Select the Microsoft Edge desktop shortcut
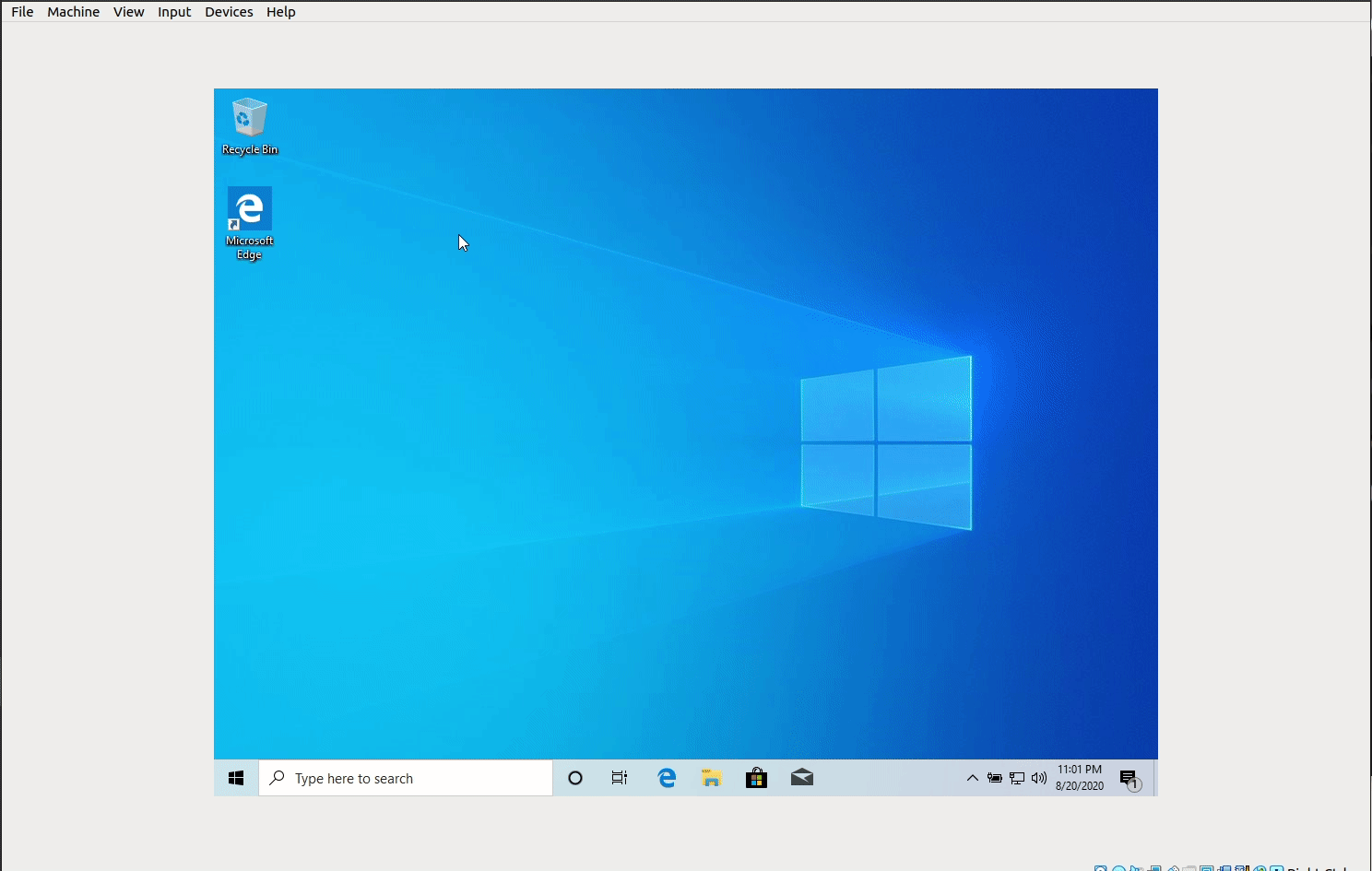The height and width of the screenshot is (871, 1372). [249, 224]
